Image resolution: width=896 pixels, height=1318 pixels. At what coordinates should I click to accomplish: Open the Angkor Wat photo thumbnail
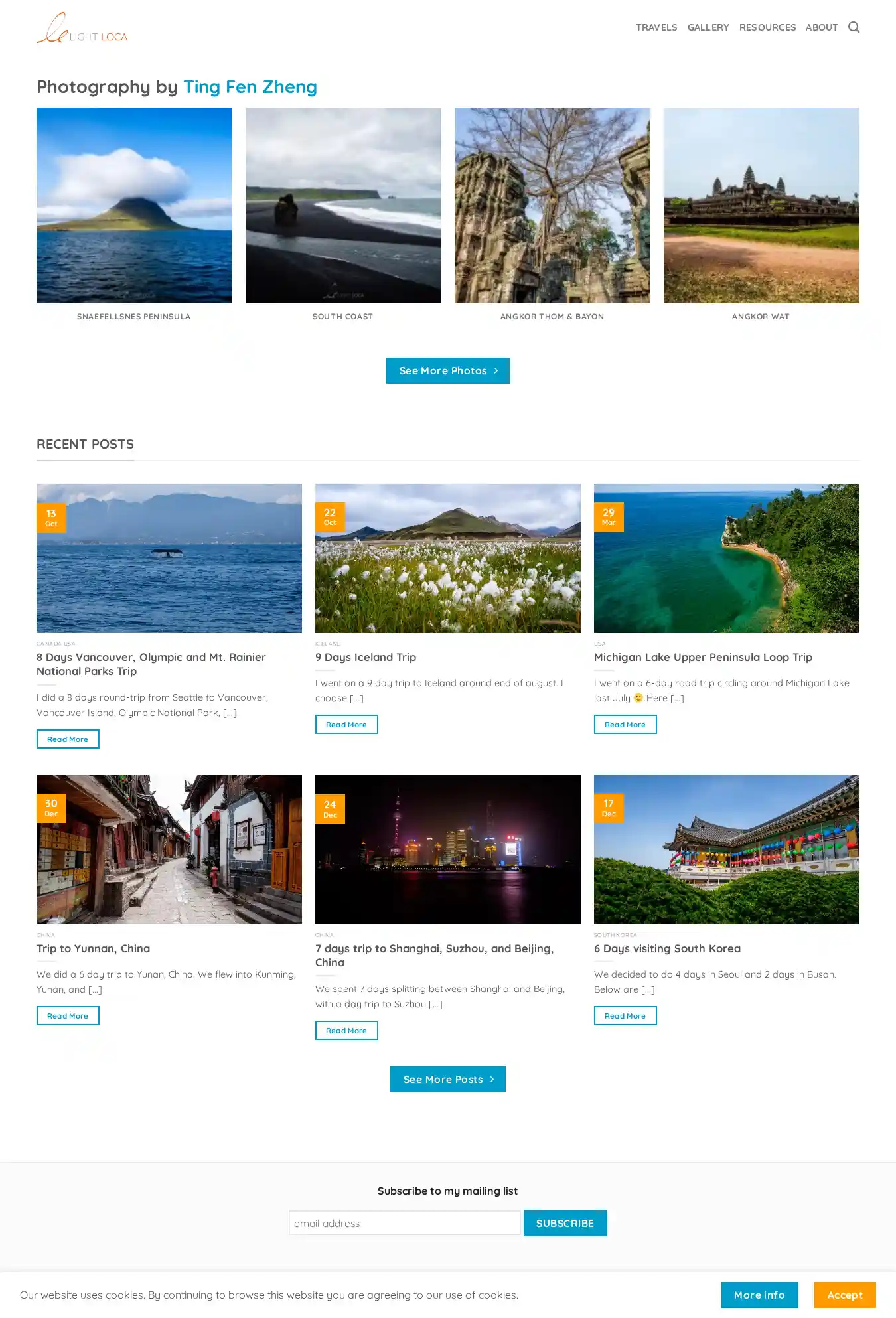tap(761, 206)
